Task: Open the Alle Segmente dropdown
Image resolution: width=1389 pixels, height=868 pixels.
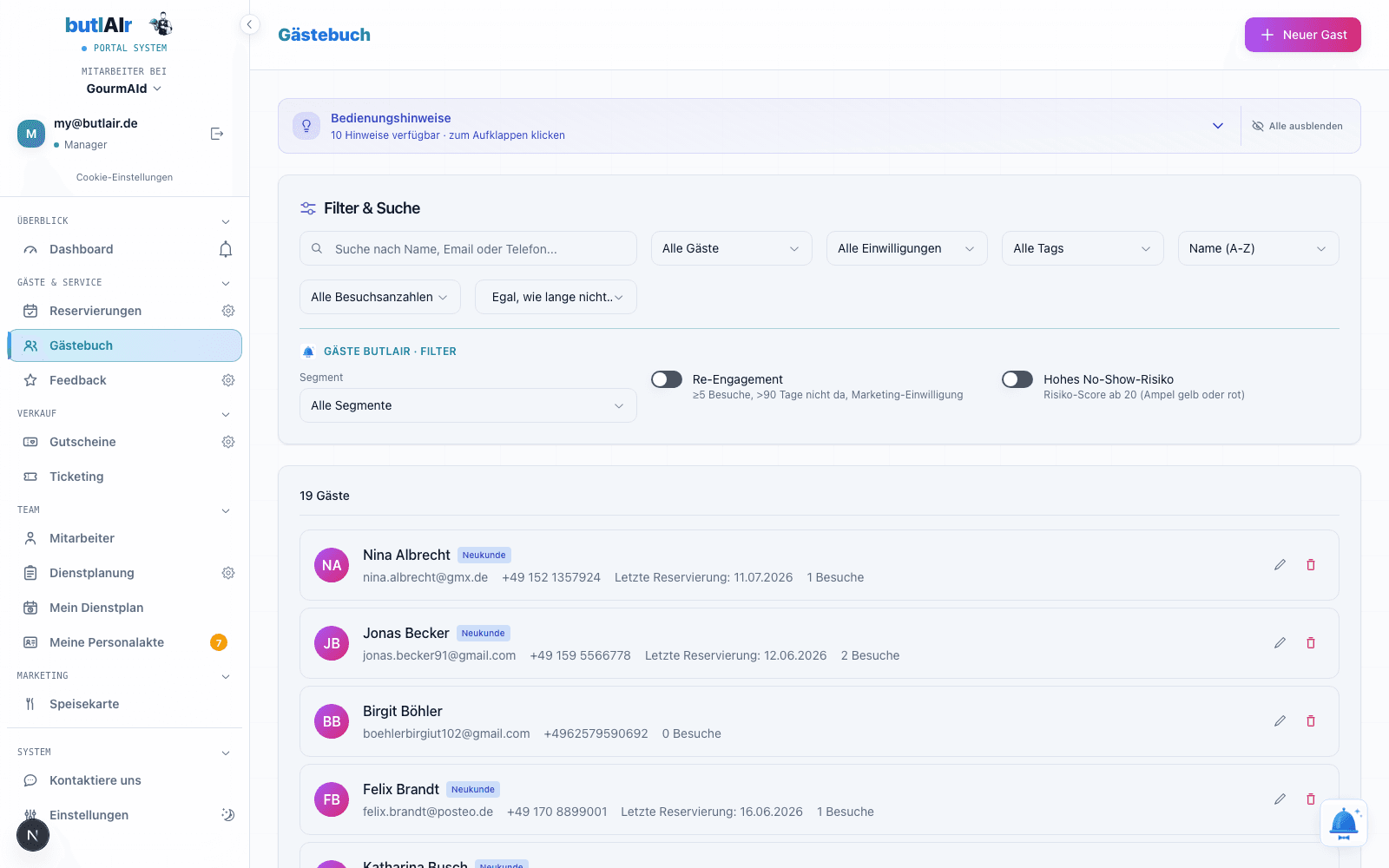Action: pos(468,405)
